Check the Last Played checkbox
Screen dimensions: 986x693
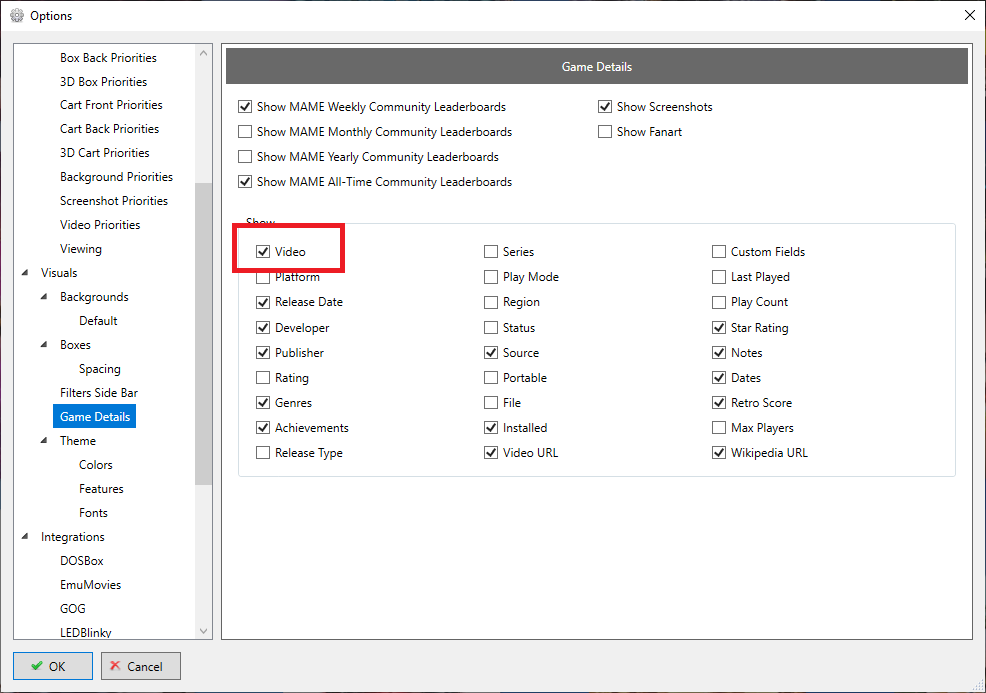[x=719, y=277]
